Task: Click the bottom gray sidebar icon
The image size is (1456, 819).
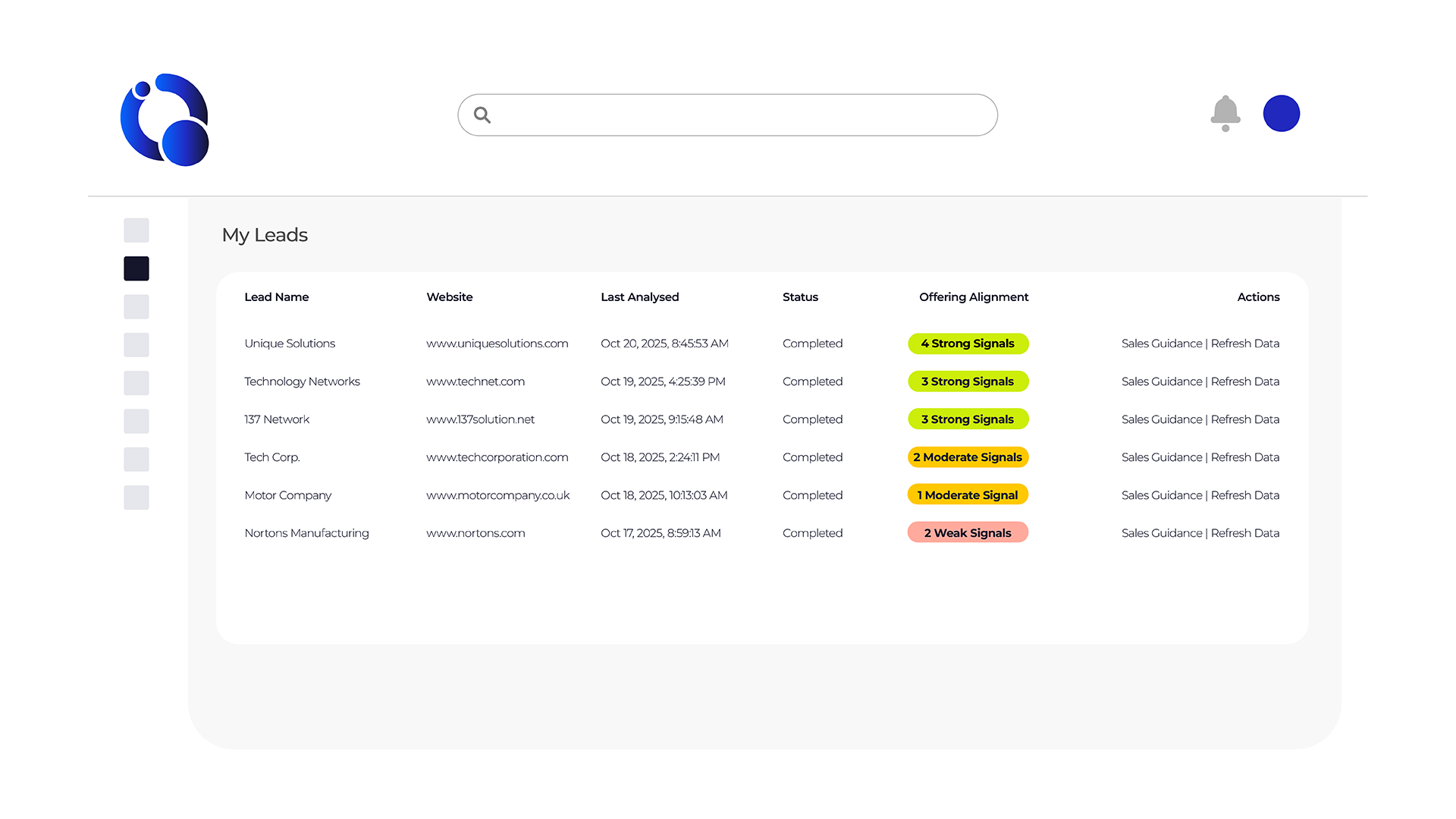Action: pyautogui.click(x=136, y=497)
